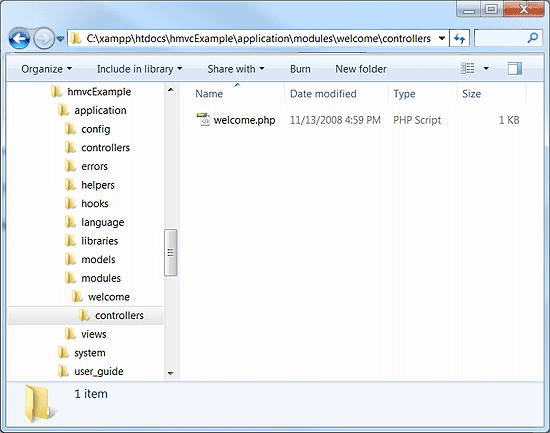
Task: Click the hmvcExample folder icon
Action: tap(56, 92)
